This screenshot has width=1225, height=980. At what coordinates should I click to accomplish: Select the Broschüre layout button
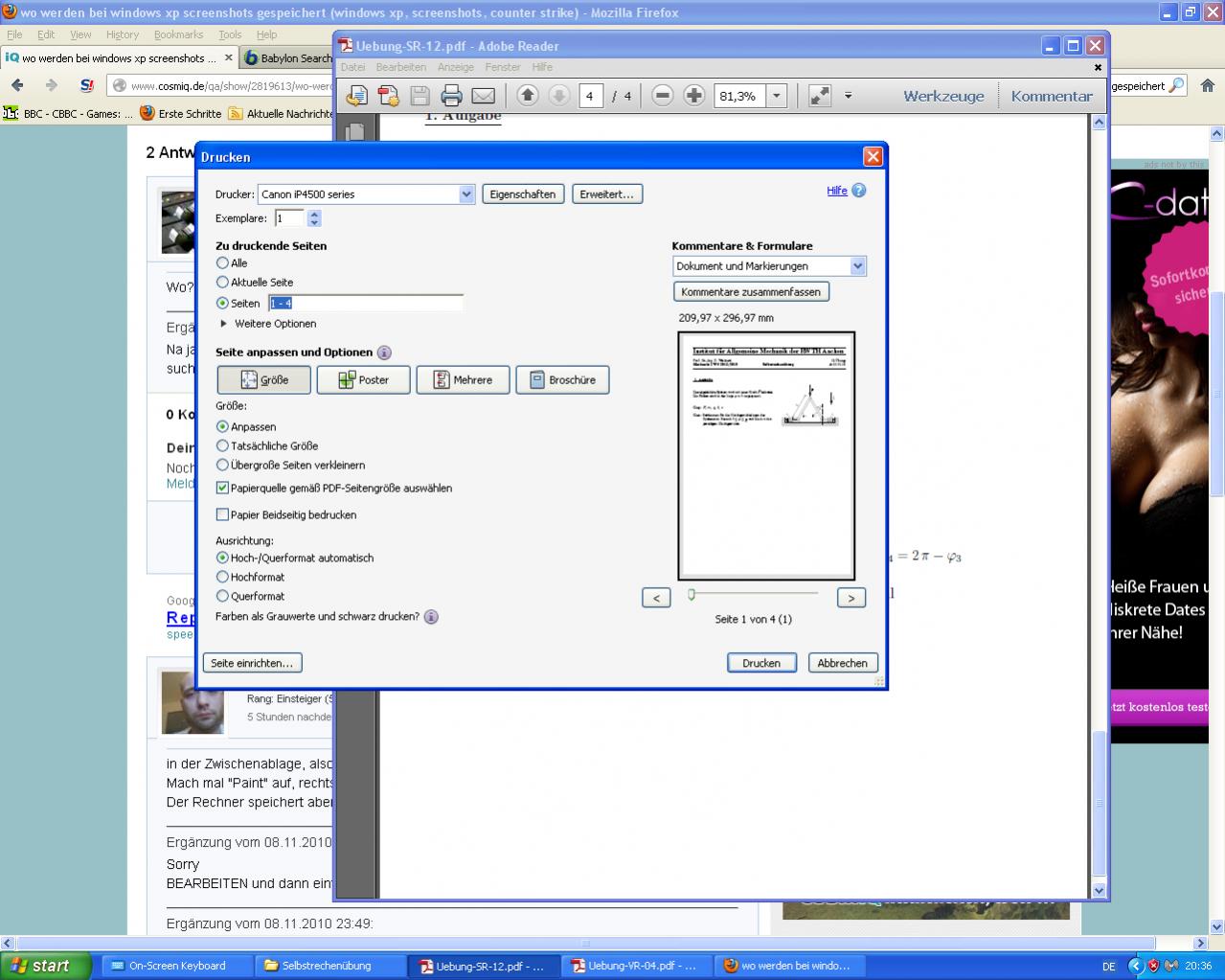[562, 380]
